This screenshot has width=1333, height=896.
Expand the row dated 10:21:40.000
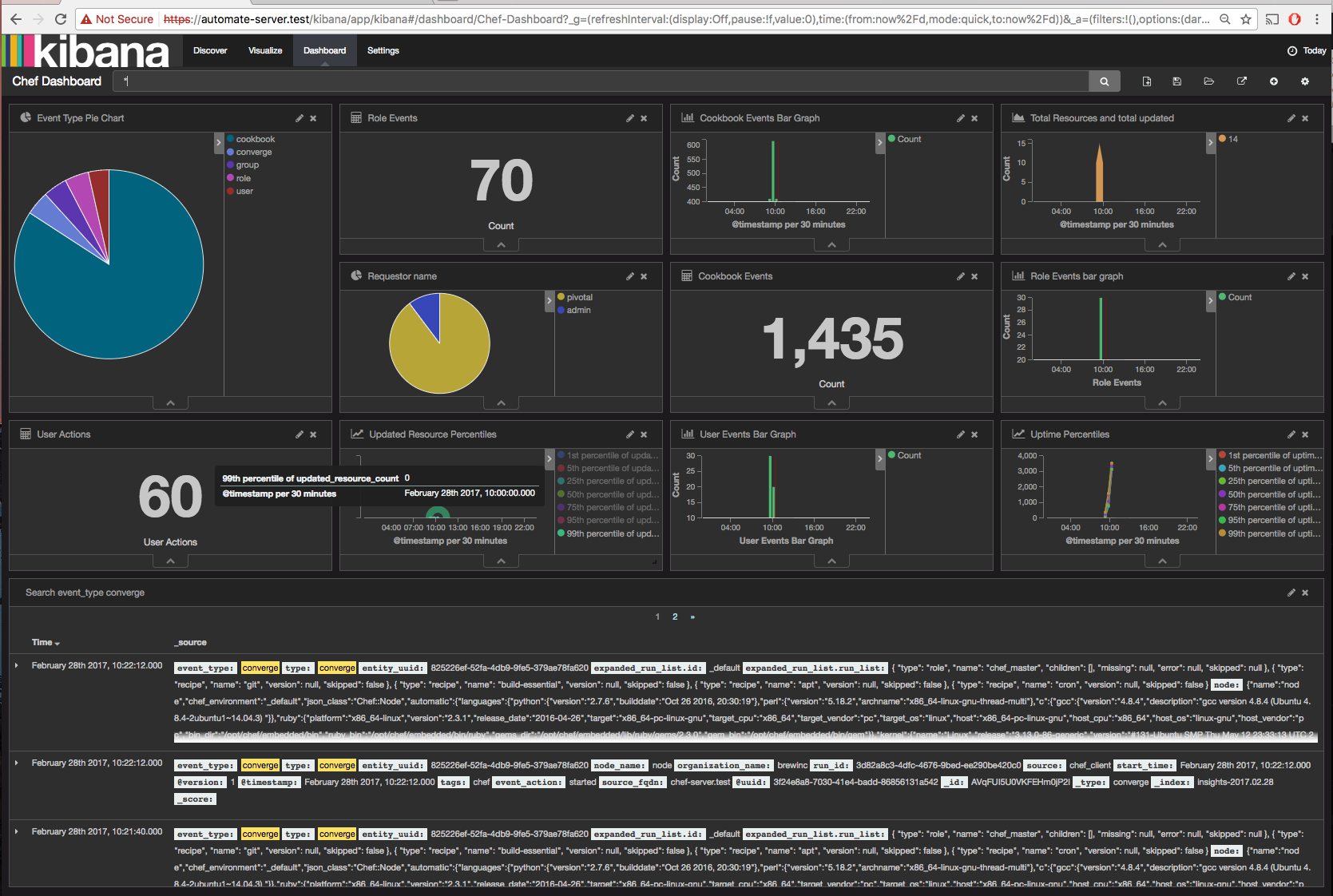[17, 831]
